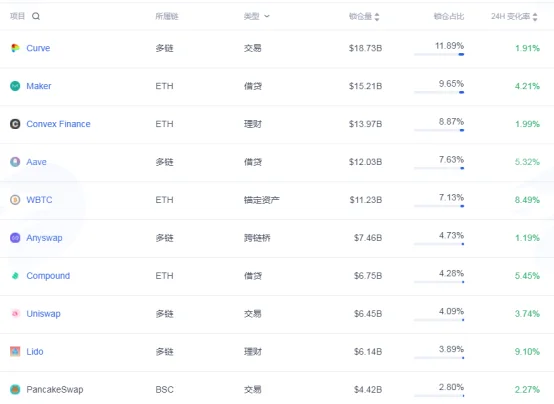Screen dimensions: 554x404
Task: Click the search icon next to 项目
Action: [36, 16]
